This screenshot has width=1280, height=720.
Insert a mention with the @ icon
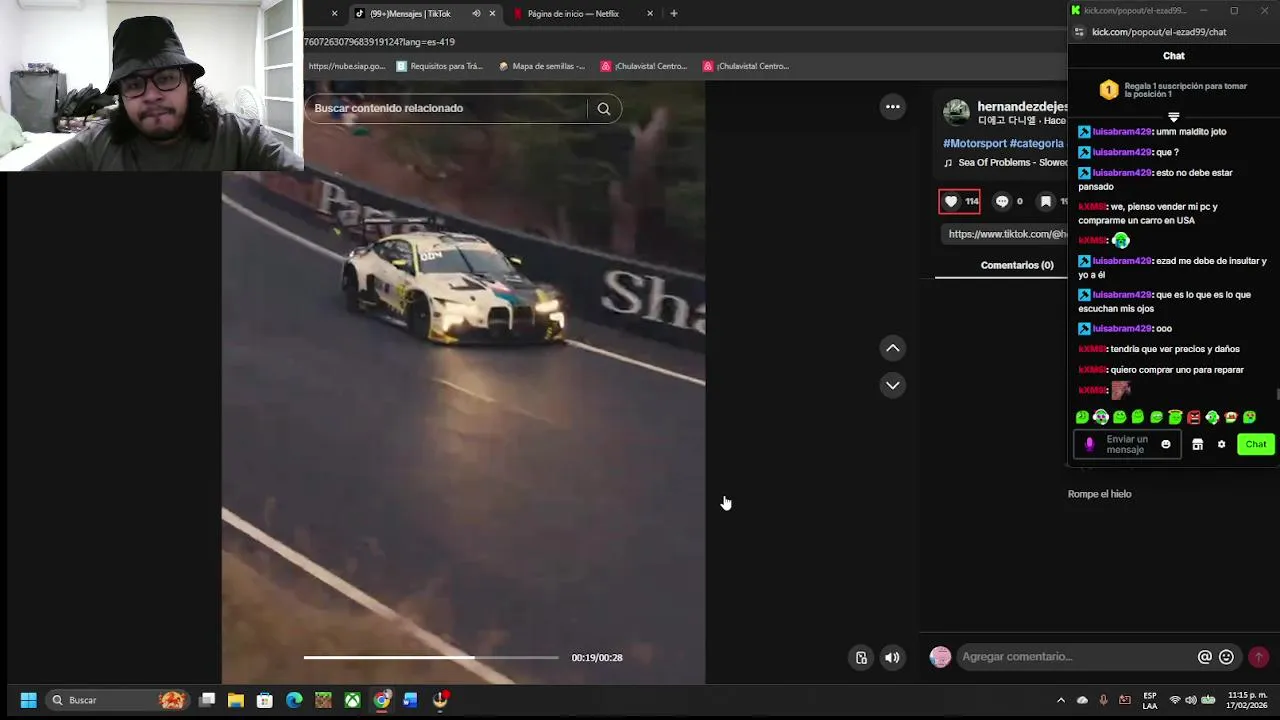pyautogui.click(x=1205, y=657)
